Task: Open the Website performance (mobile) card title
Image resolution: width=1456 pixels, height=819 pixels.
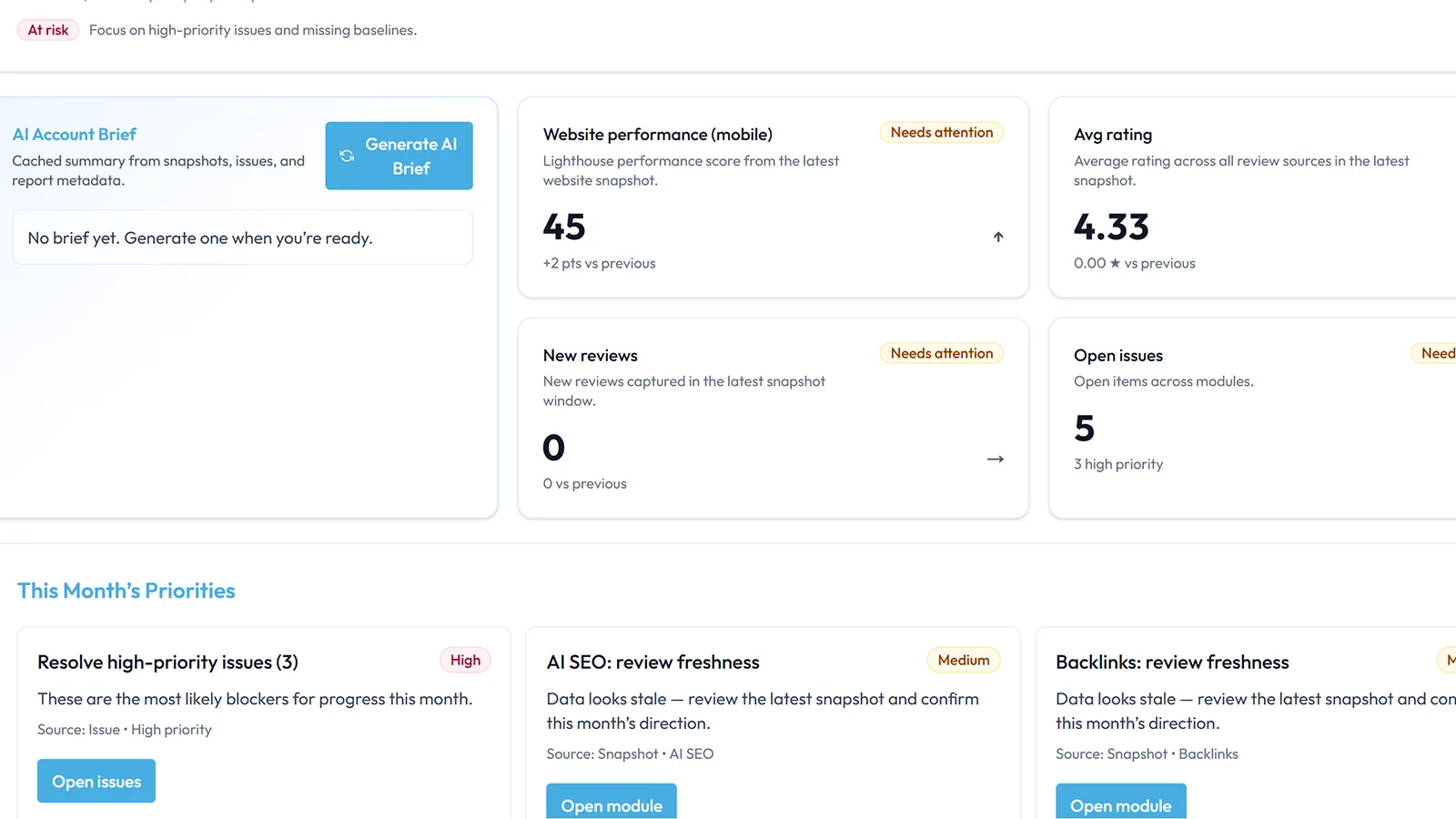Action: [657, 135]
